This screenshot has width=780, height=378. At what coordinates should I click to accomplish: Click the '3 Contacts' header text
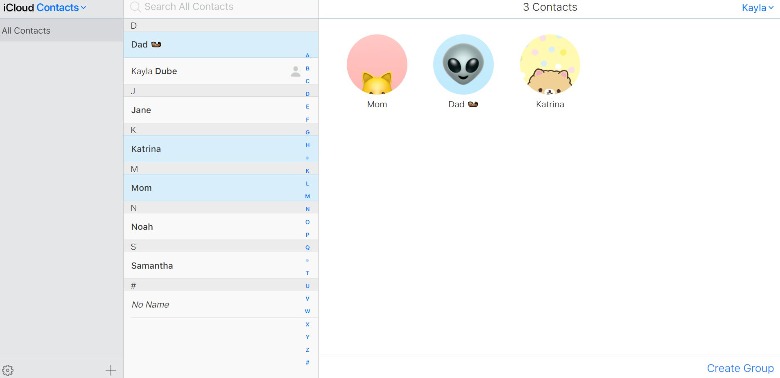[550, 7]
